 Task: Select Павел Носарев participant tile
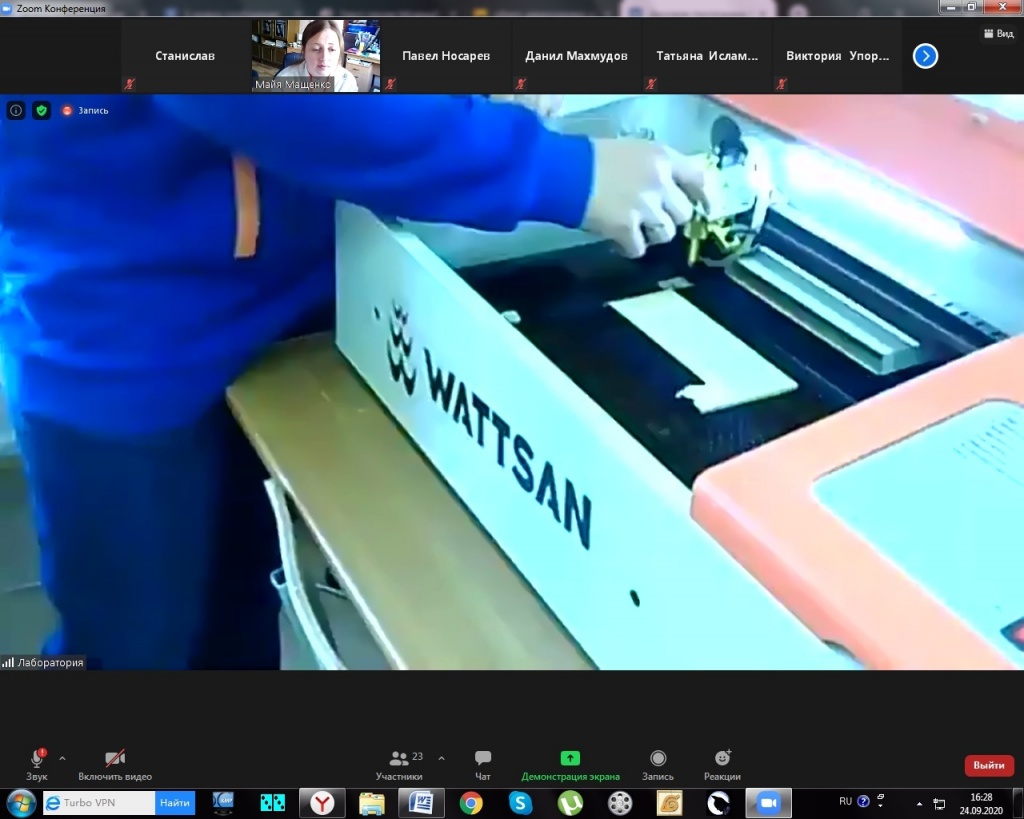pyautogui.click(x=446, y=56)
